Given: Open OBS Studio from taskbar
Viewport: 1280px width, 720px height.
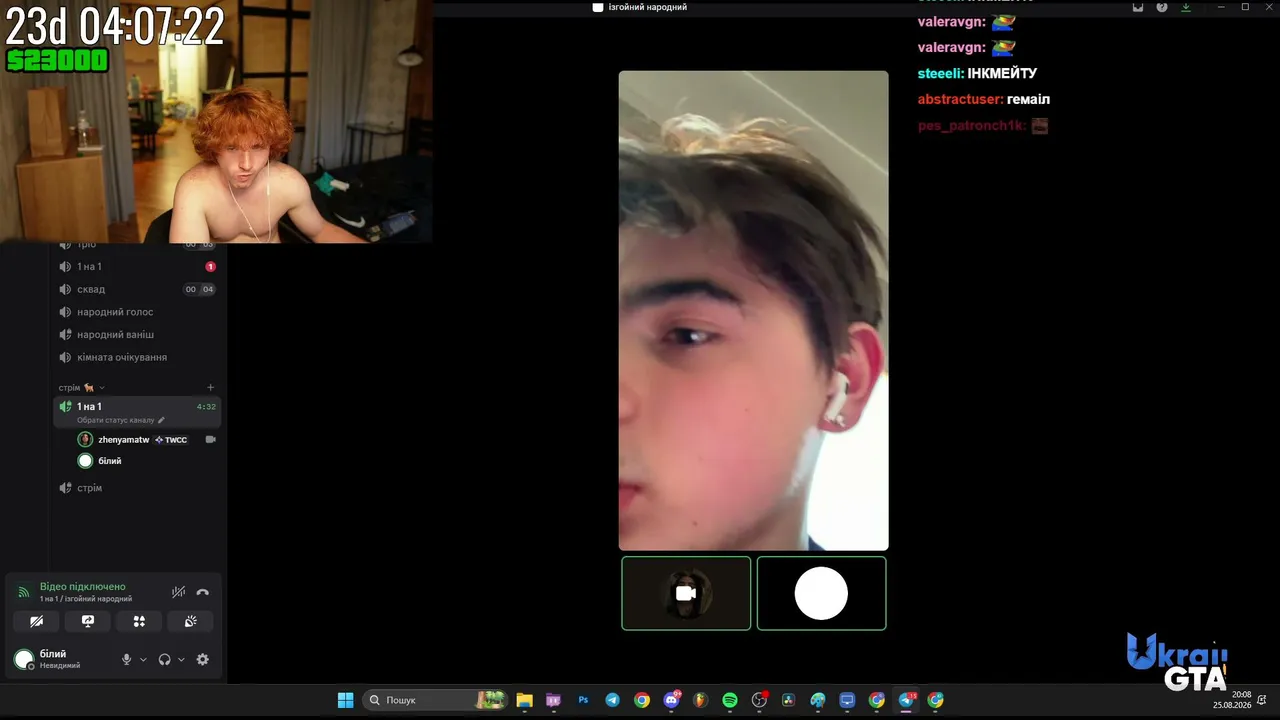Looking at the screenshot, I should [760, 700].
